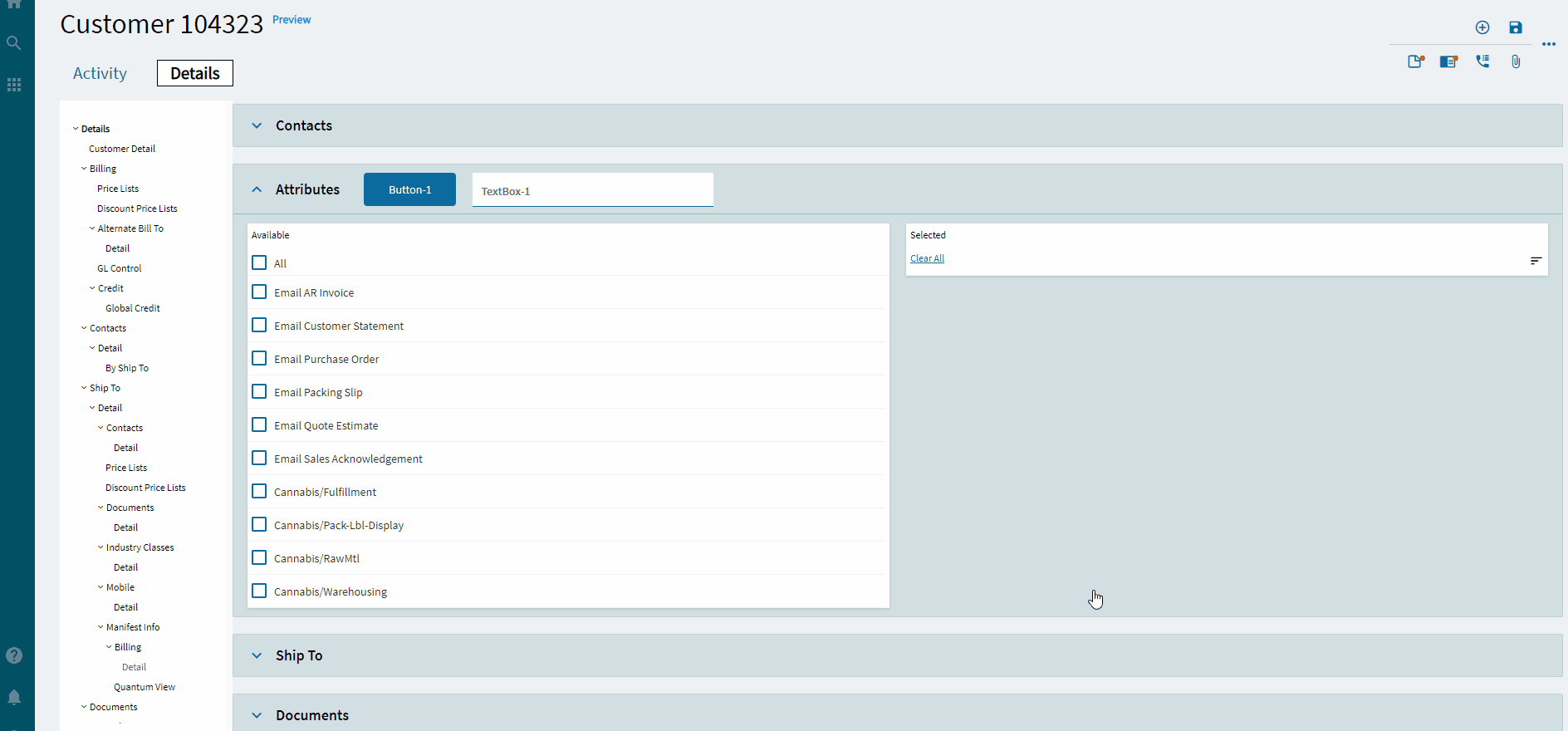Viewport: 1568px width, 731px height.
Task: Expand the Ship To section panel chevron
Action: pos(257,655)
